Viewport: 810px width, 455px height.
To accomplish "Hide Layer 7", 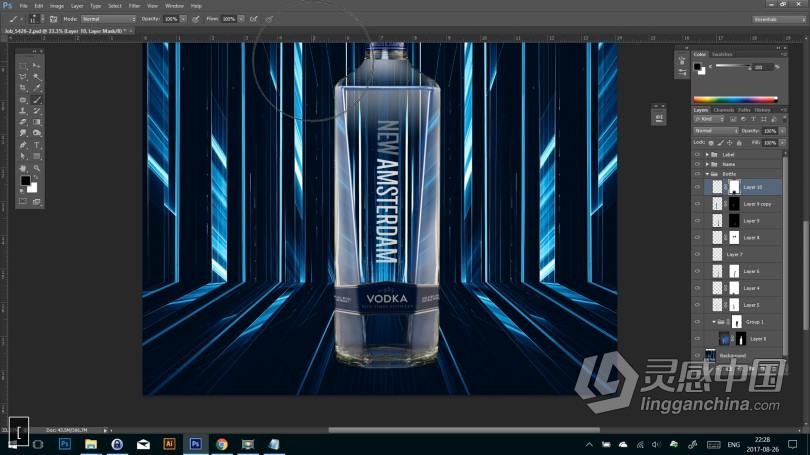I will (x=697, y=255).
